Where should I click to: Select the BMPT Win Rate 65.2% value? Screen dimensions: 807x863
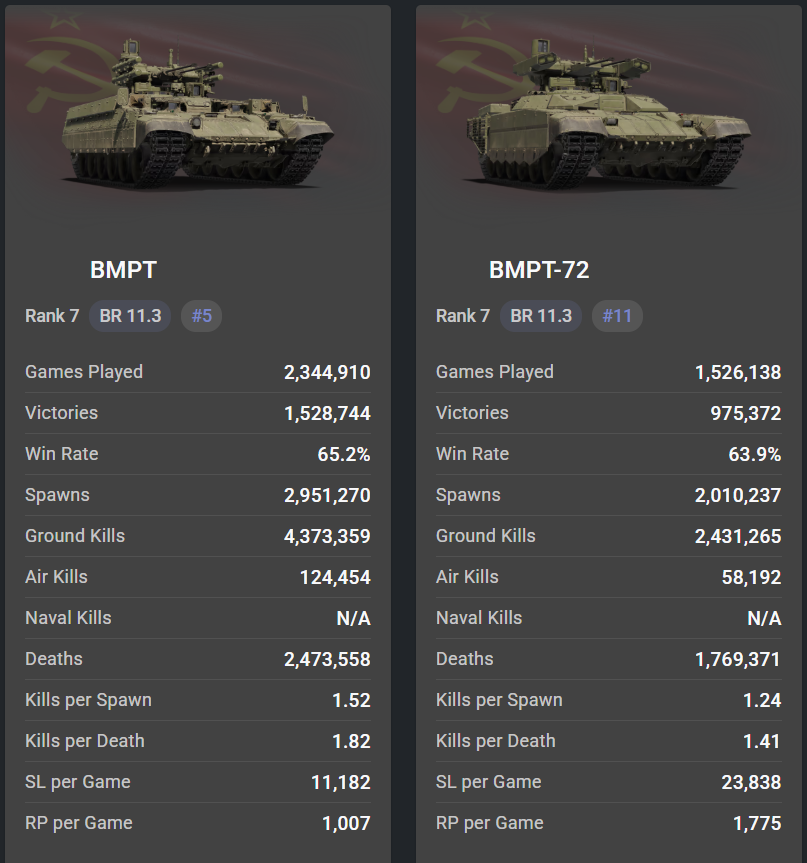click(344, 455)
